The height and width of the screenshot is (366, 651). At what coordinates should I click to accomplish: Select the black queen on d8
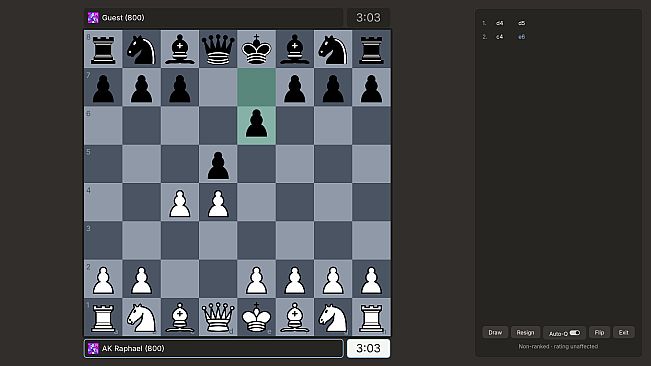point(218,49)
